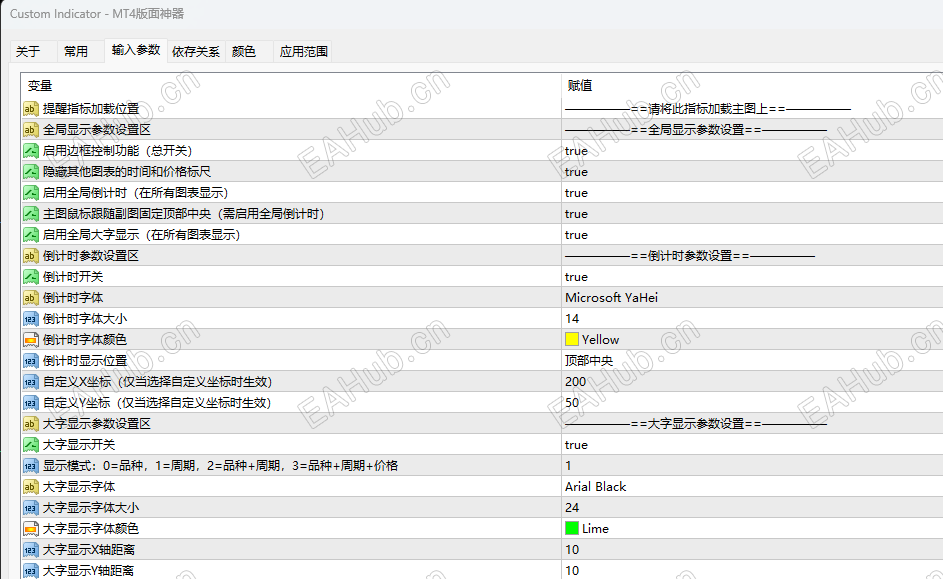943x579 pixels.
Task: Click the icon beside 主图鼠标跟随副图固定顶部中央
Action: [x=31, y=214]
